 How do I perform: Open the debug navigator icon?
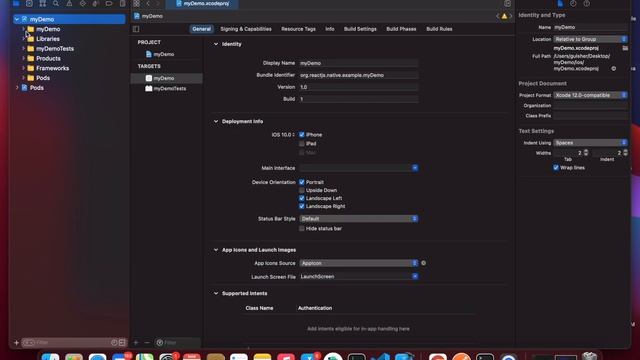96,3
